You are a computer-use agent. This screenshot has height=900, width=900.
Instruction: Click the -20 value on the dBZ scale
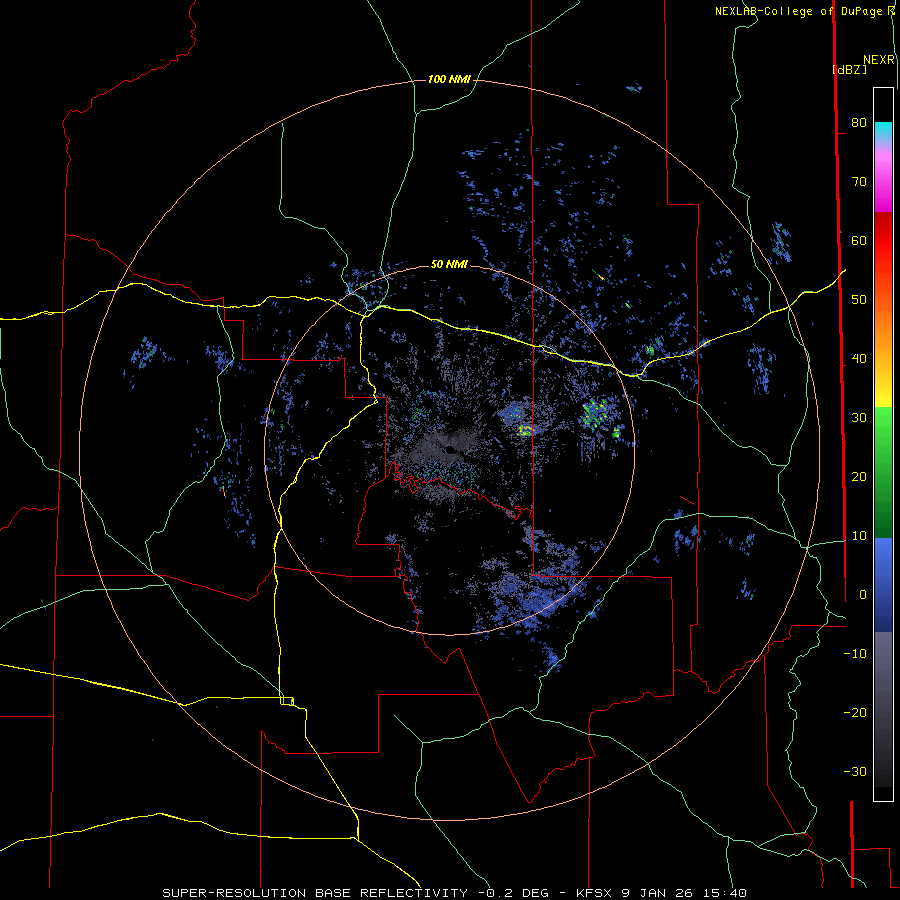click(855, 712)
